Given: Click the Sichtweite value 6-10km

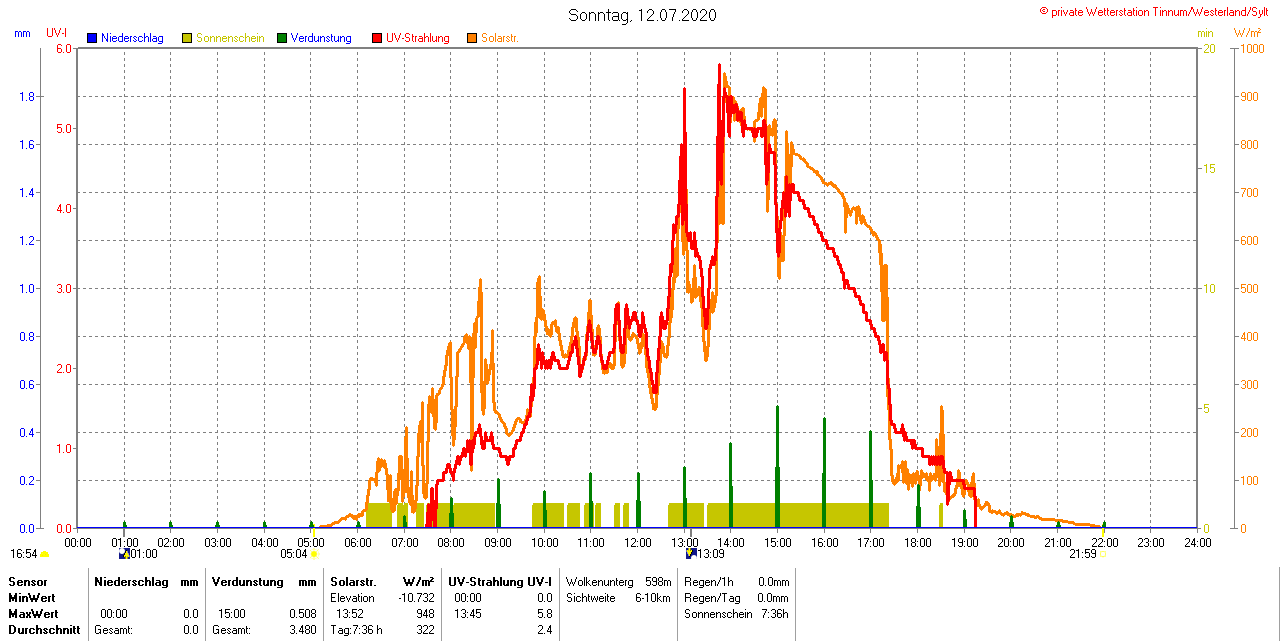Looking at the screenshot, I should click(x=653, y=597).
